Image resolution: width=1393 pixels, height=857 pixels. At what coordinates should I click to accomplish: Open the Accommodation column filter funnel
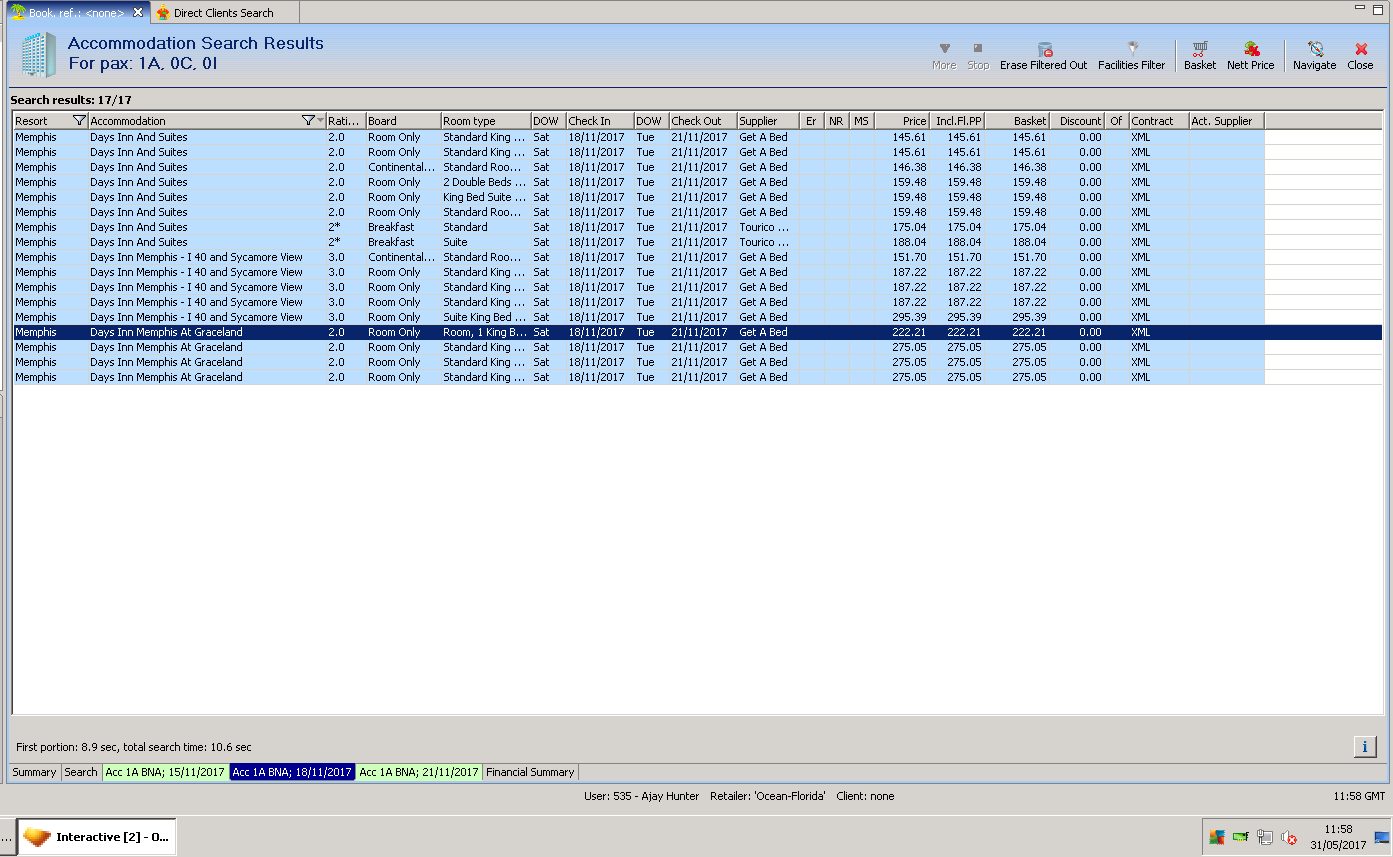(x=308, y=121)
